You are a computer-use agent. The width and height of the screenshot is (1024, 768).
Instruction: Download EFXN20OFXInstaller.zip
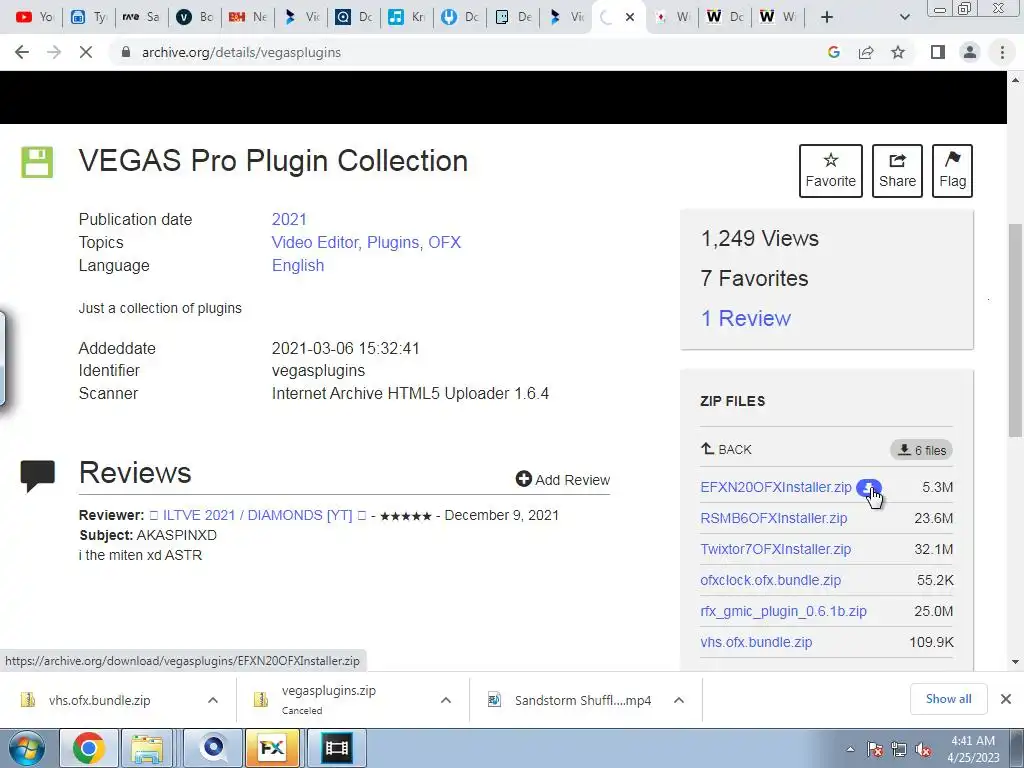pyautogui.click(x=776, y=487)
